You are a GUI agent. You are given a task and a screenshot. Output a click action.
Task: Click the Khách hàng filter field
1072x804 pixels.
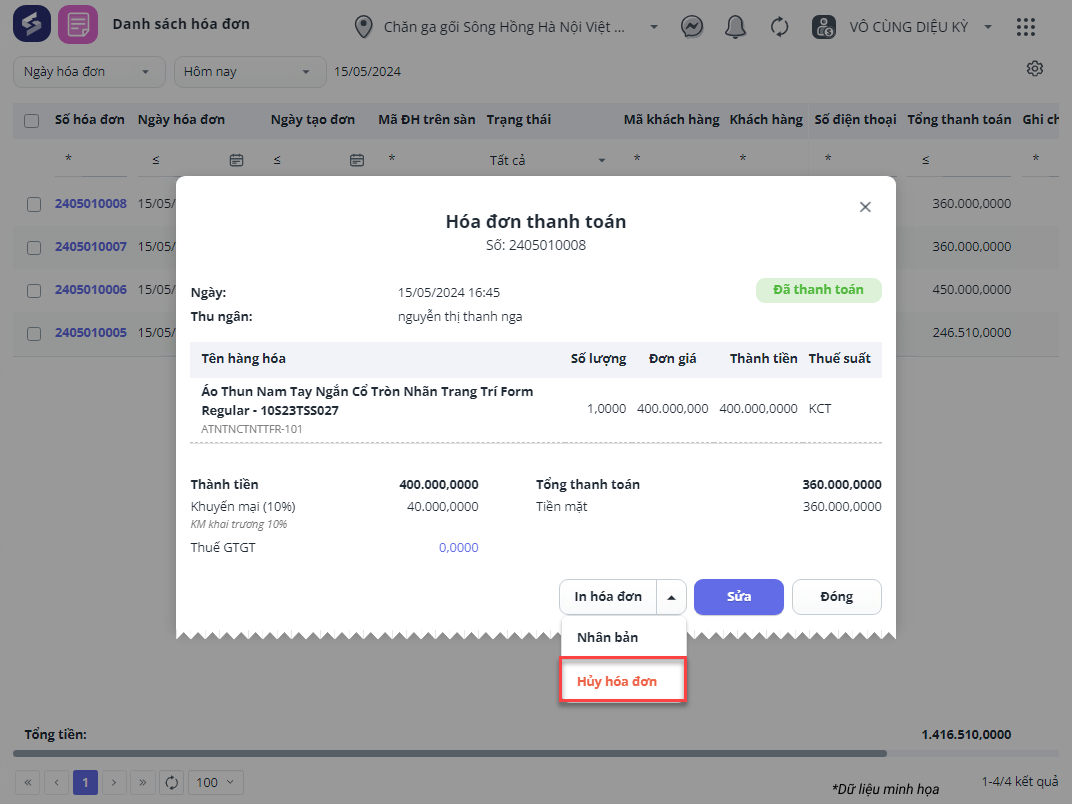[766, 160]
